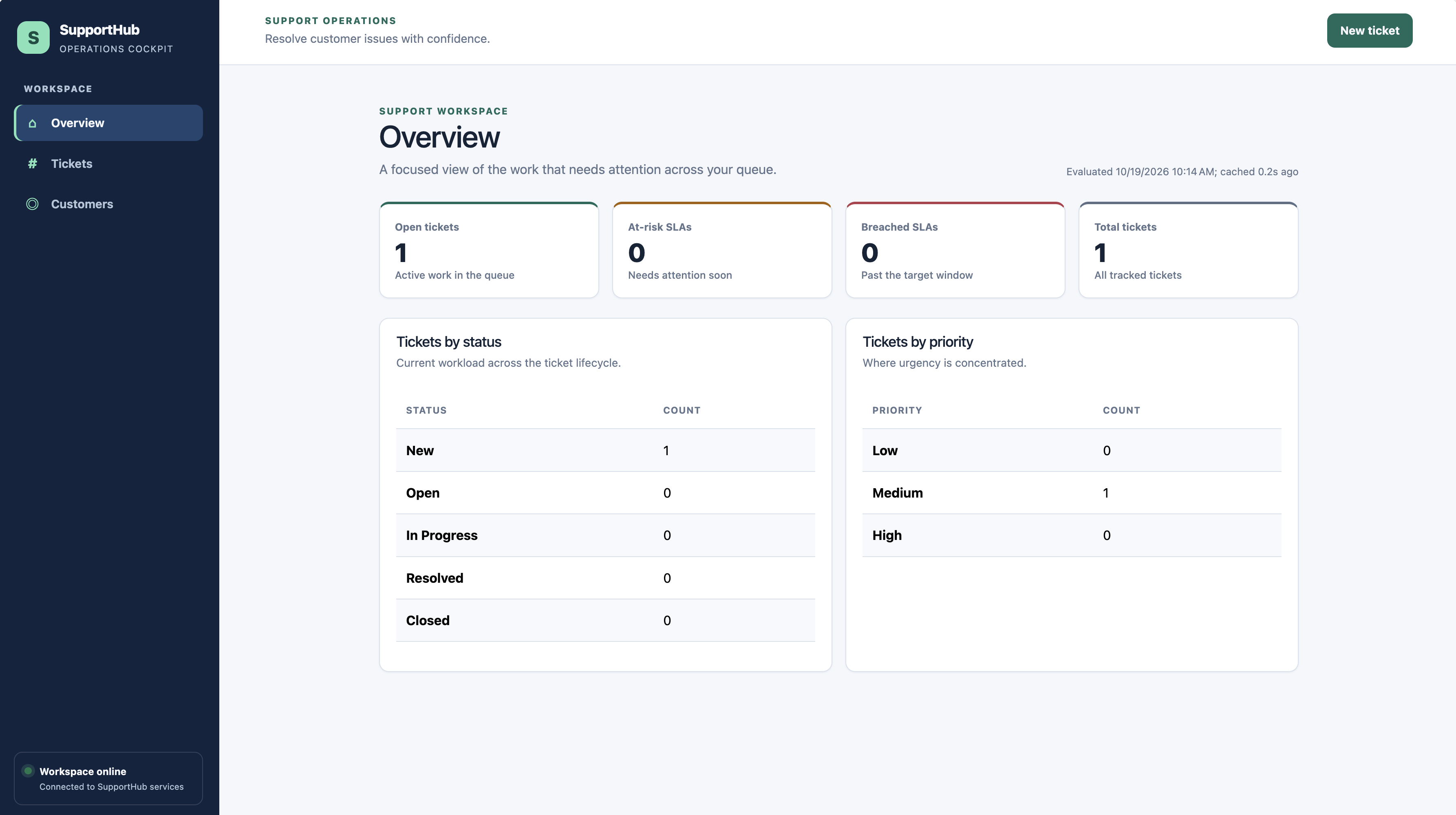
Task: Click the 'Tickets by priority' heading
Action: 918,342
